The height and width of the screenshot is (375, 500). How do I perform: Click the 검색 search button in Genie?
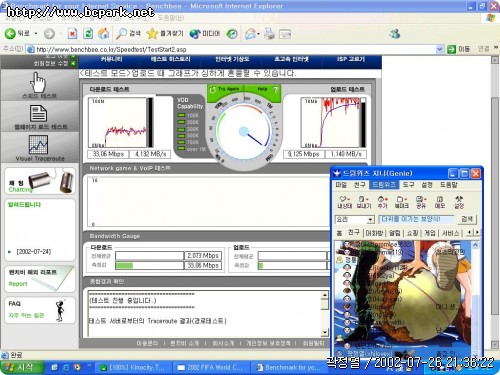coord(467,219)
